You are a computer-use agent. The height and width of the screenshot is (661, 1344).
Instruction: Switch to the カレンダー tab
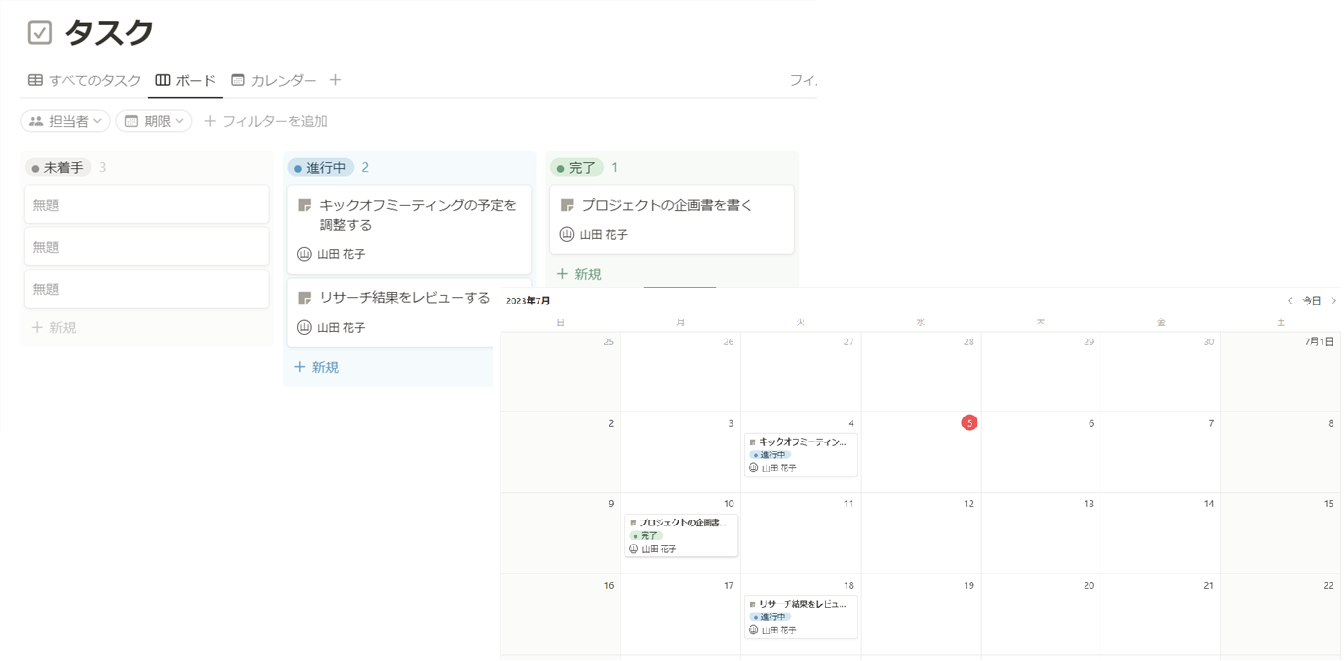[x=273, y=80]
